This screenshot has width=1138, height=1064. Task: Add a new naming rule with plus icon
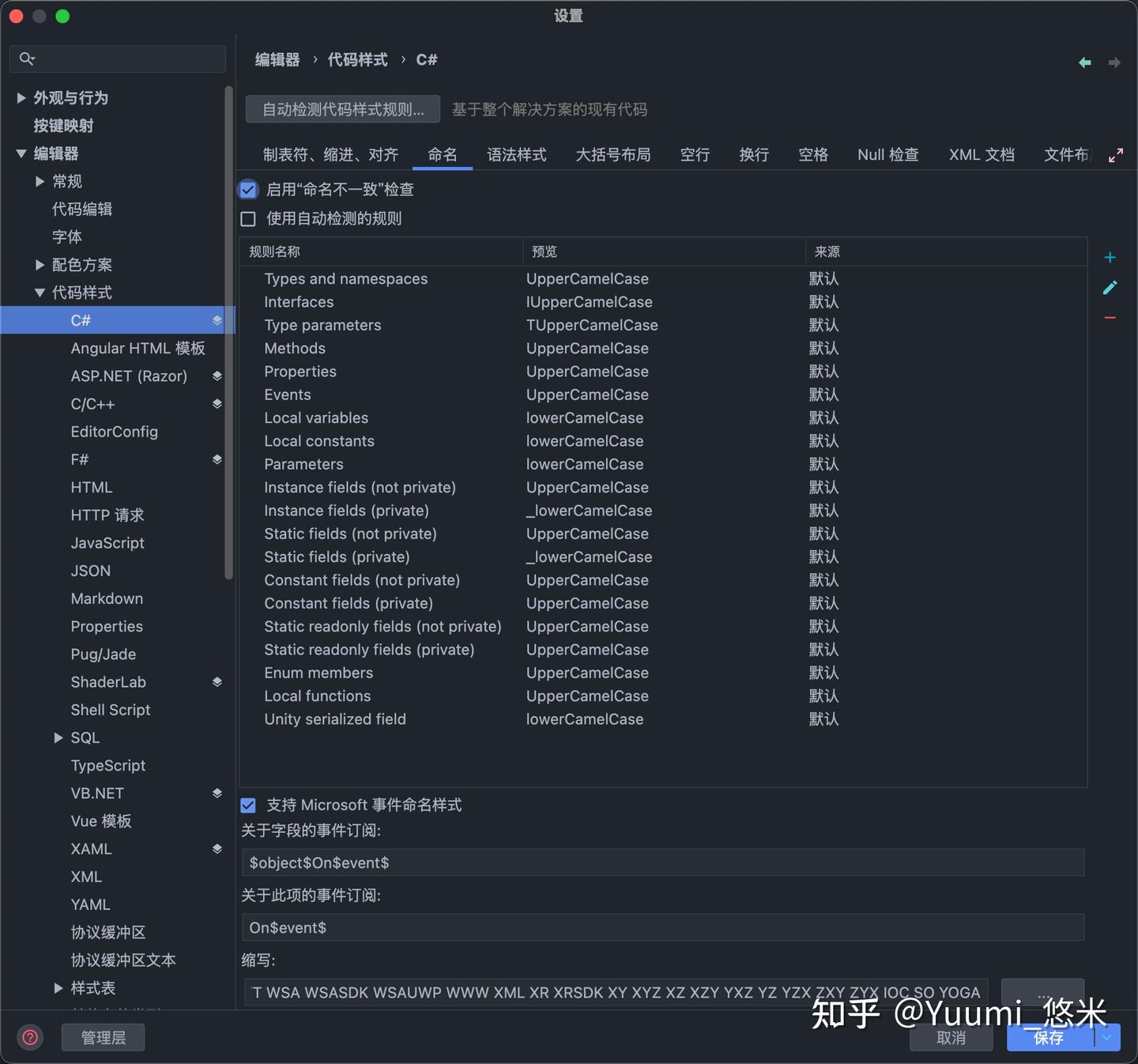pos(1110,257)
